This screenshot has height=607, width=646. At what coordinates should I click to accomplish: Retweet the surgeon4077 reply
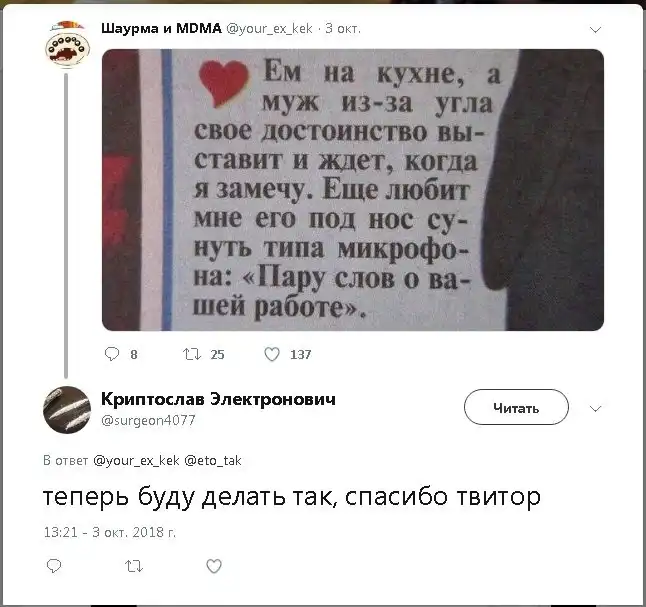[x=134, y=566]
